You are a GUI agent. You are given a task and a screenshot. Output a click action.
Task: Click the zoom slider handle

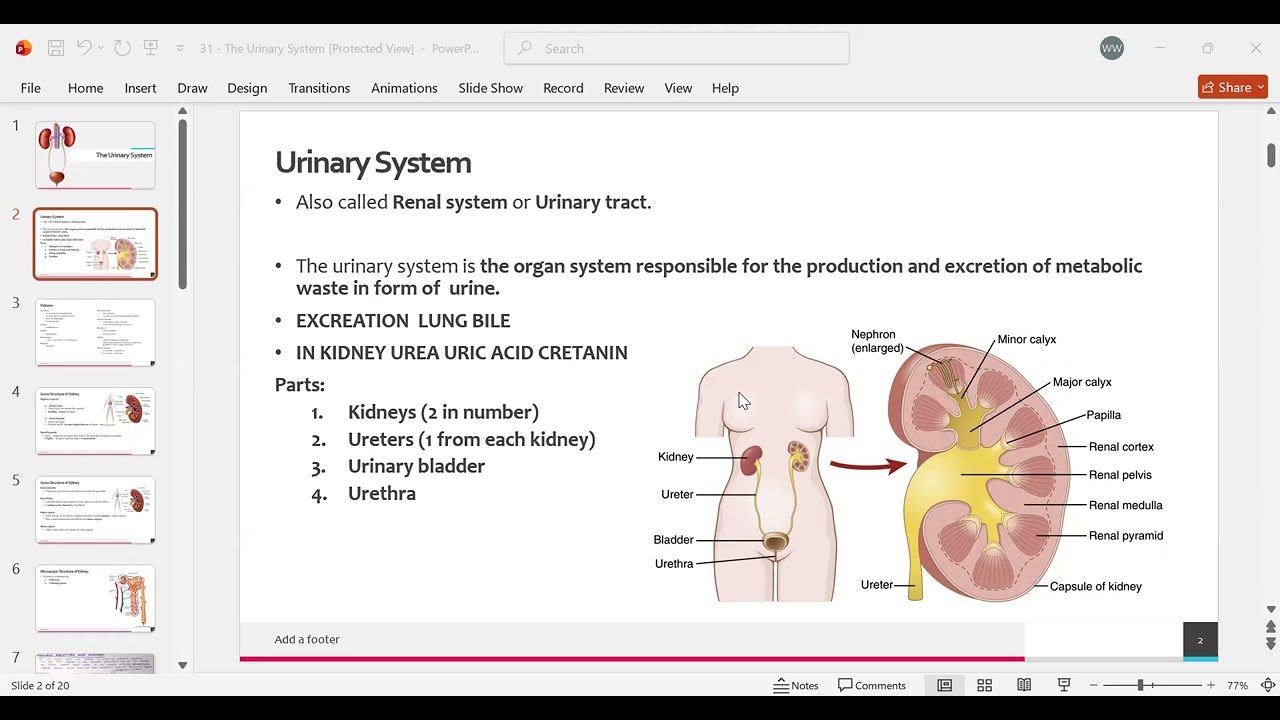point(1140,685)
